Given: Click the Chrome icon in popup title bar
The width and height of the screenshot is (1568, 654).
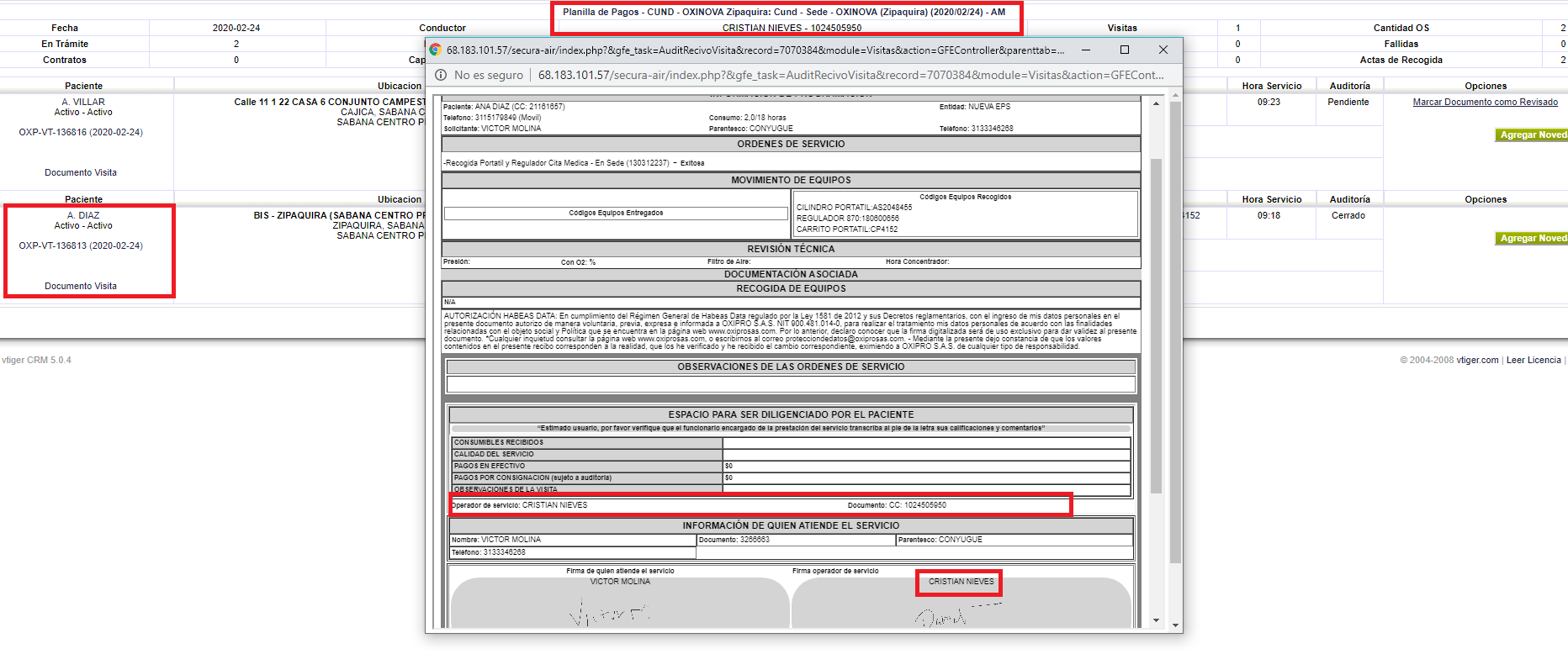Looking at the screenshot, I should coord(436,50).
